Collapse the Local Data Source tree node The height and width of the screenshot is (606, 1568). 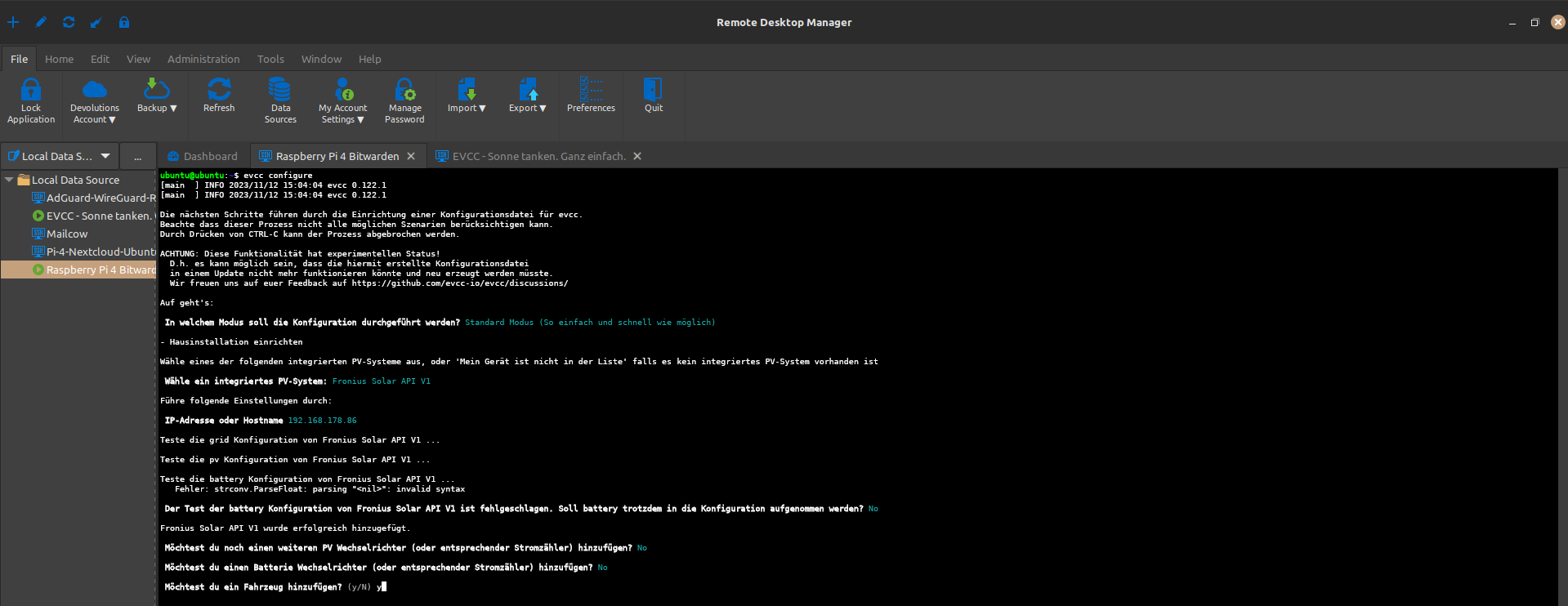tap(9, 180)
